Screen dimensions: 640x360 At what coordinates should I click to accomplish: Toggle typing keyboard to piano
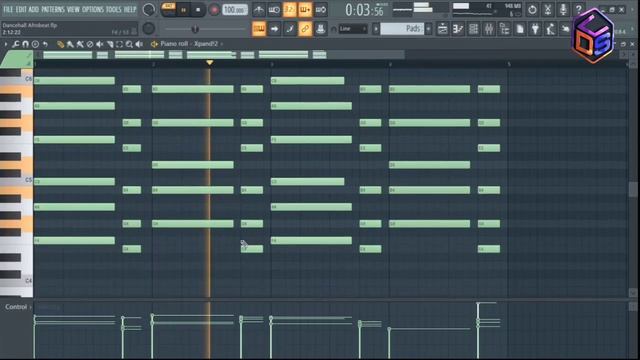point(259,29)
